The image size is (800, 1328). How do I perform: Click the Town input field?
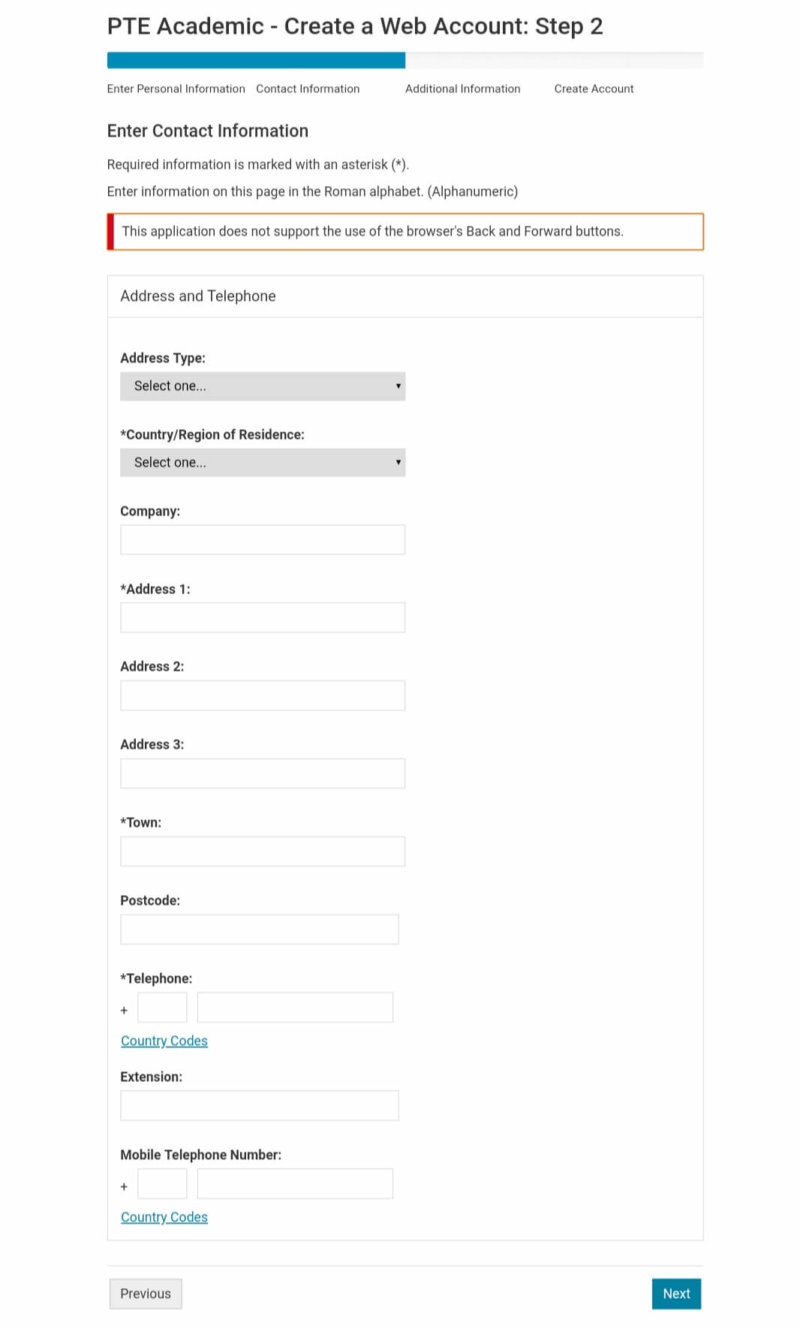pos(262,851)
